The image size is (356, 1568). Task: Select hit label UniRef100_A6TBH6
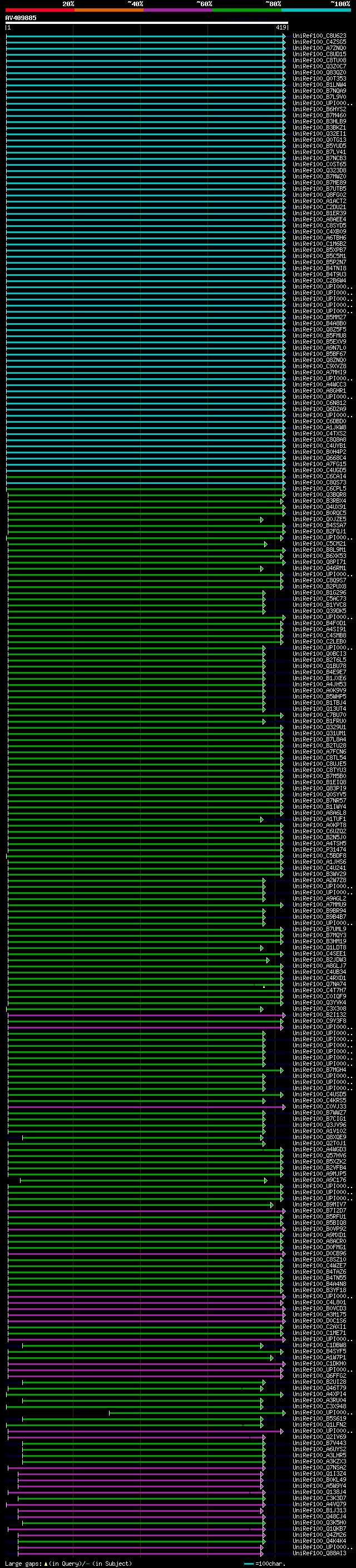319,238
